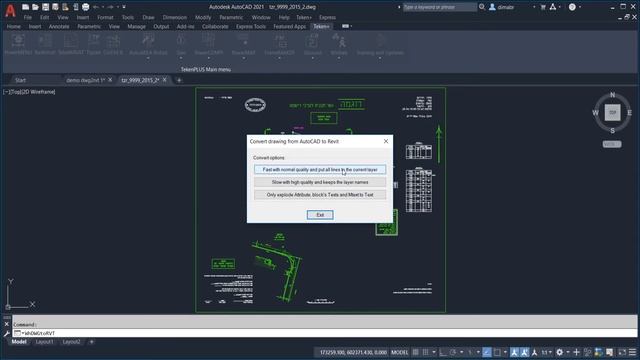Viewport: 640px width, 360px height.
Task: Click the command line customize wrench icon
Action: pyautogui.click(x=6, y=333)
